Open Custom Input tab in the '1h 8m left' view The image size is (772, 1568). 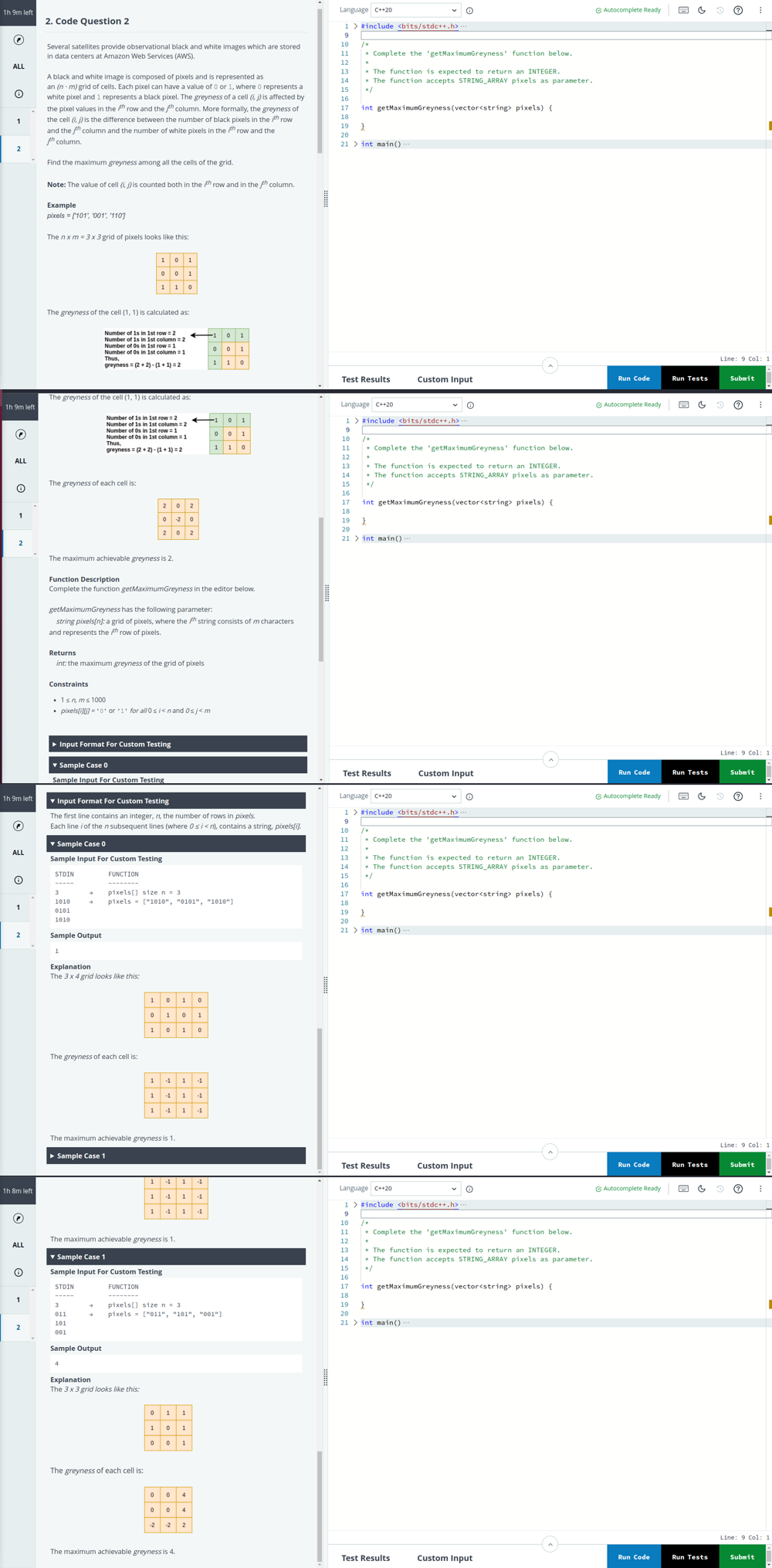445,1558
